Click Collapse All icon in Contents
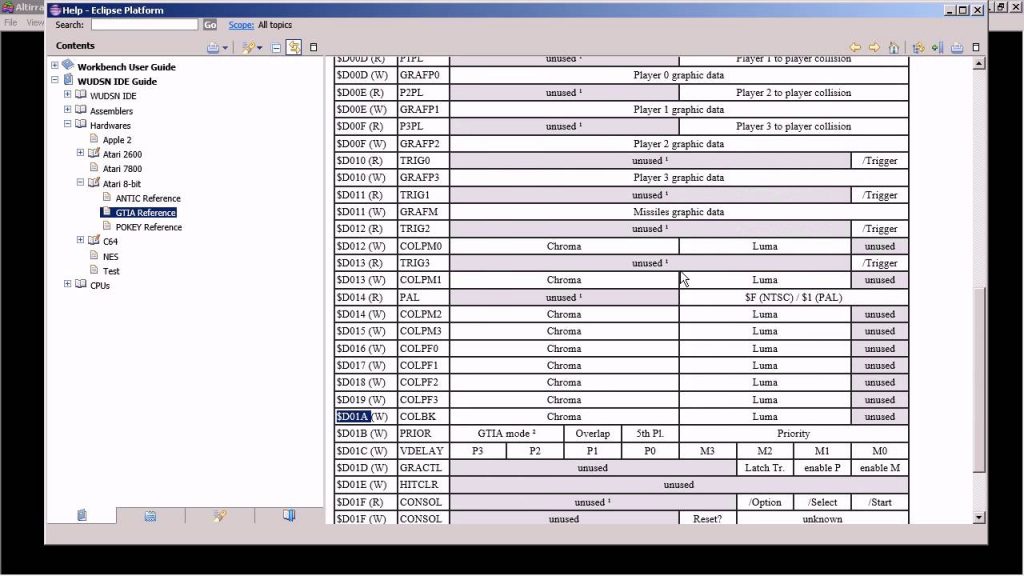The width and height of the screenshot is (1024, 576). click(x=275, y=47)
